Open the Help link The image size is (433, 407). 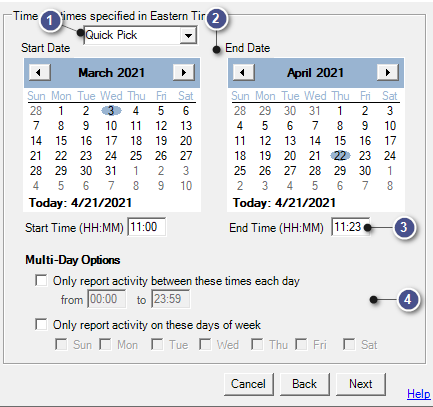[x=419, y=394]
